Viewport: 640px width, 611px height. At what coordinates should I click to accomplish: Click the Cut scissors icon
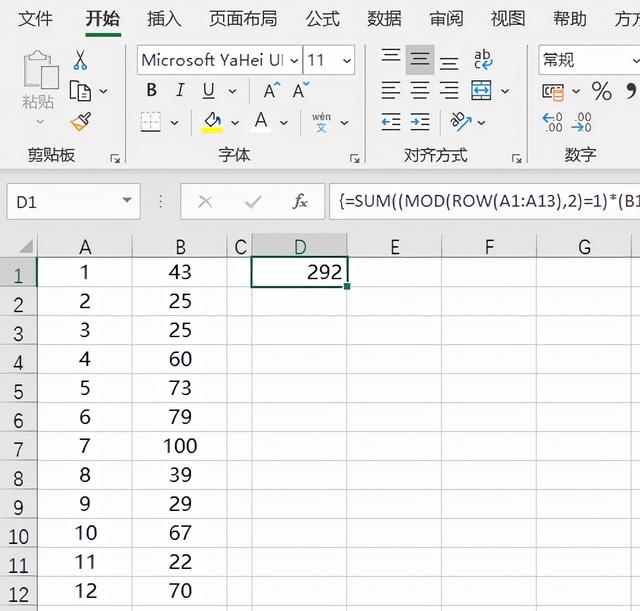pyautogui.click(x=80, y=60)
